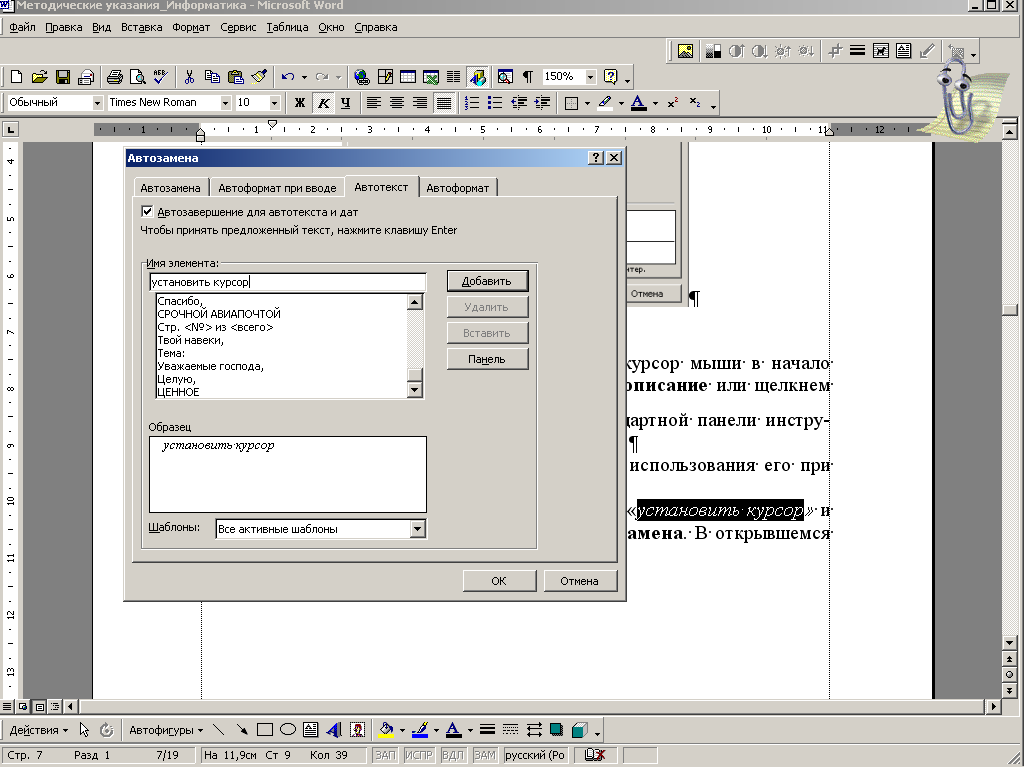Expand the undo history arrow
Screen dimensions: 1024x768
coord(304,77)
